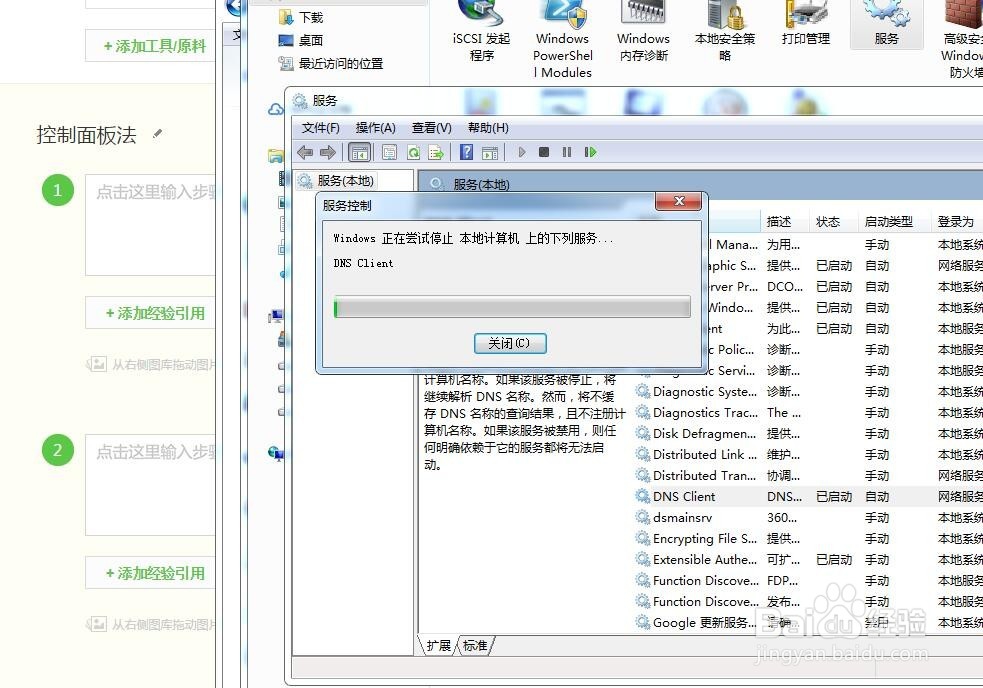Click the export list icon

point(436,152)
